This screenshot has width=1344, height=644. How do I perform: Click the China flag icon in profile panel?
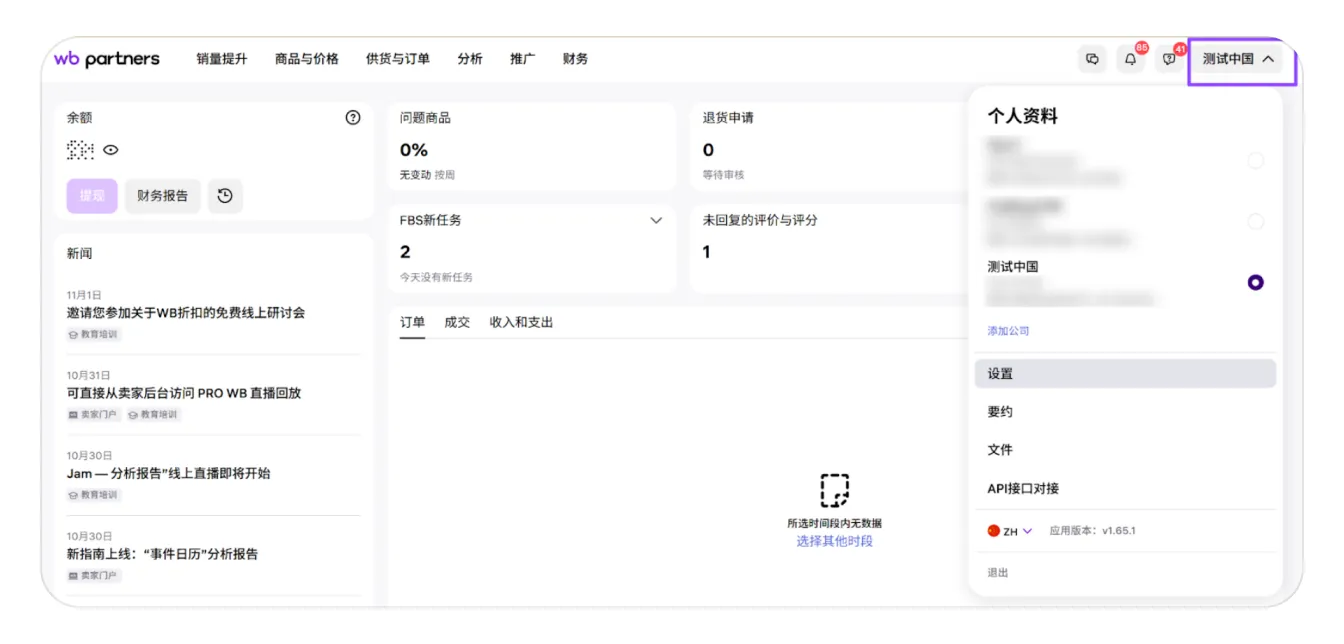993,531
